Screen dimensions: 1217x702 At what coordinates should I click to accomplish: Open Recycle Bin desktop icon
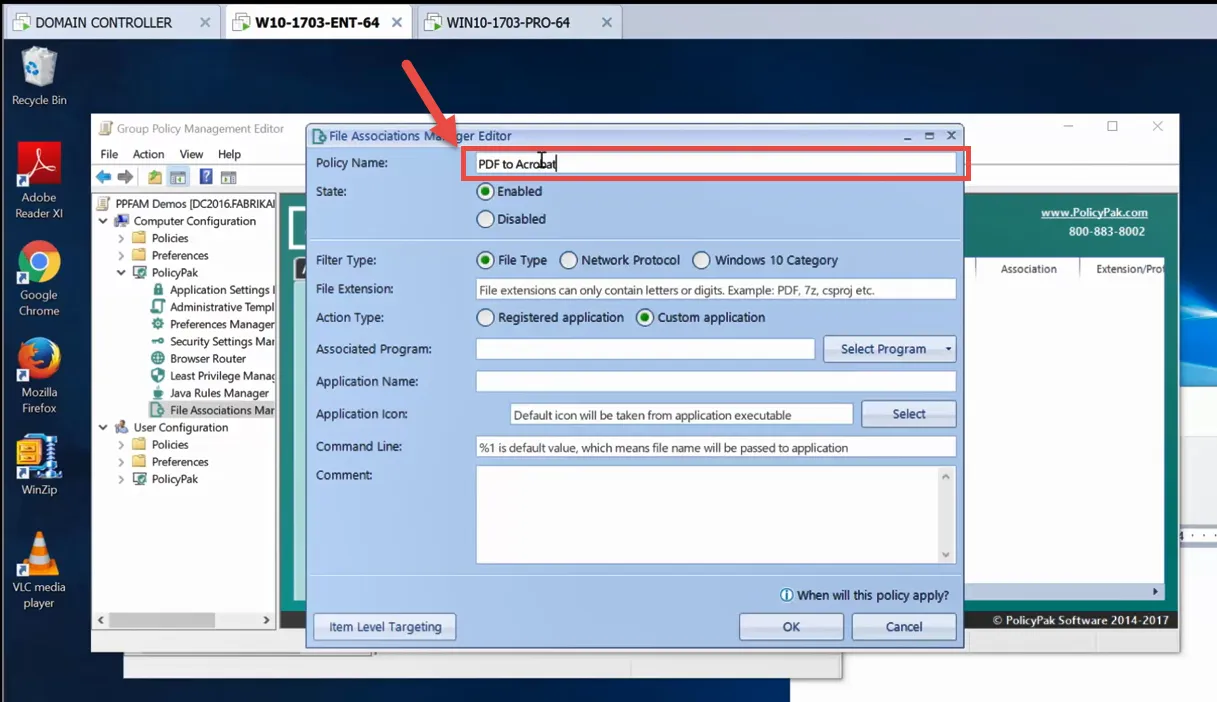point(39,77)
